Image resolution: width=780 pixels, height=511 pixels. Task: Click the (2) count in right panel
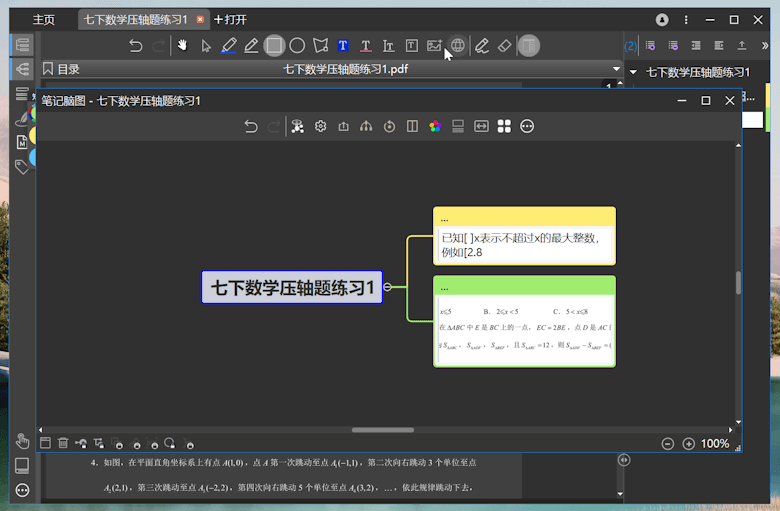tap(630, 46)
